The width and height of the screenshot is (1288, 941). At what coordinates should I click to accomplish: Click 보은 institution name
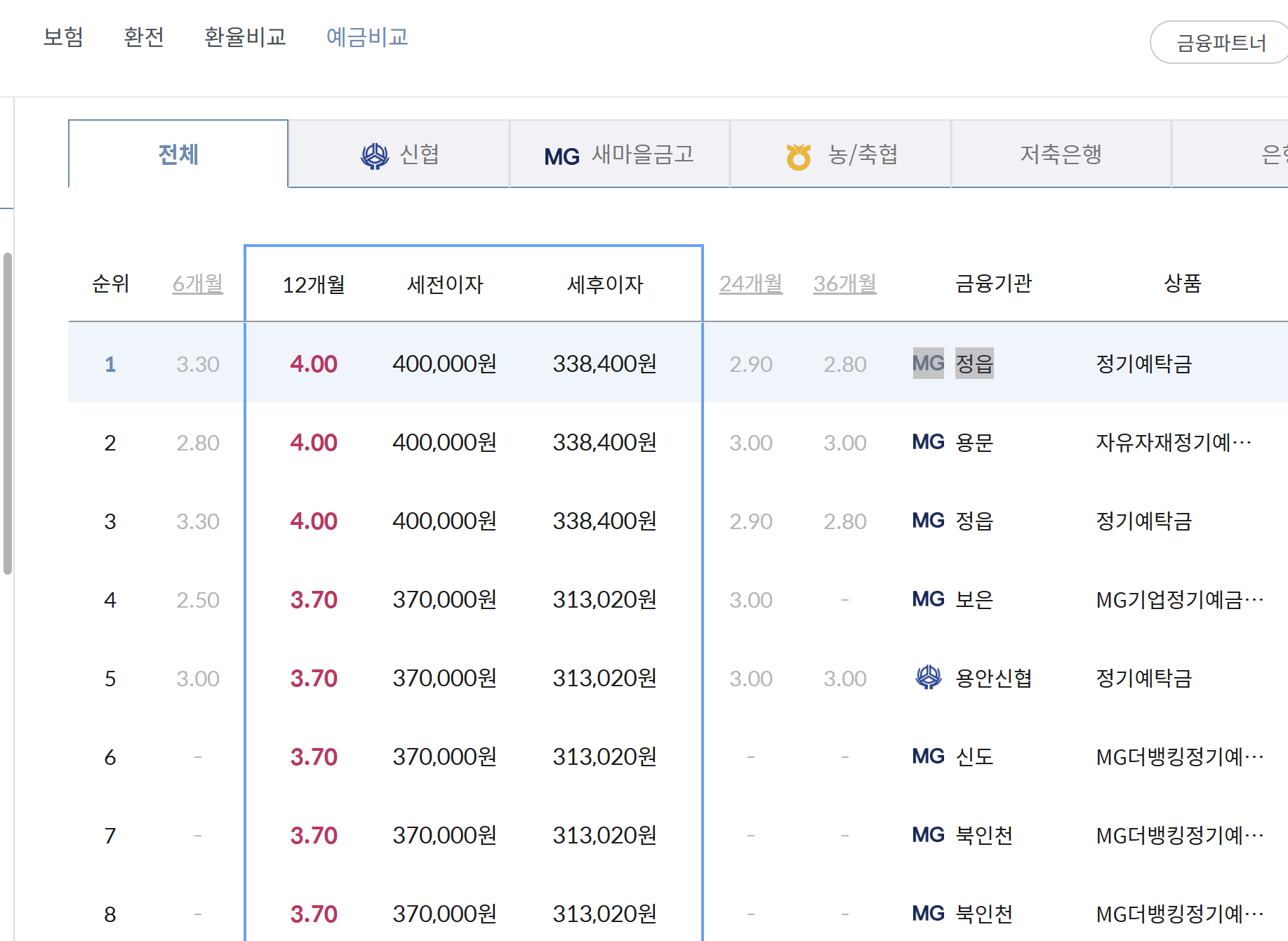[974, 599]
